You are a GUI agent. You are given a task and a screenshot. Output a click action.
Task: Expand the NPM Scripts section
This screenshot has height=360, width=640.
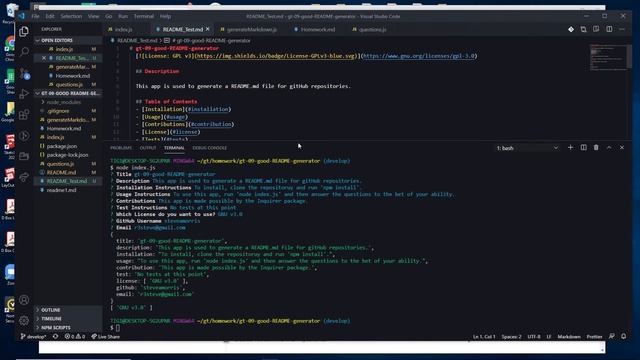56,328
